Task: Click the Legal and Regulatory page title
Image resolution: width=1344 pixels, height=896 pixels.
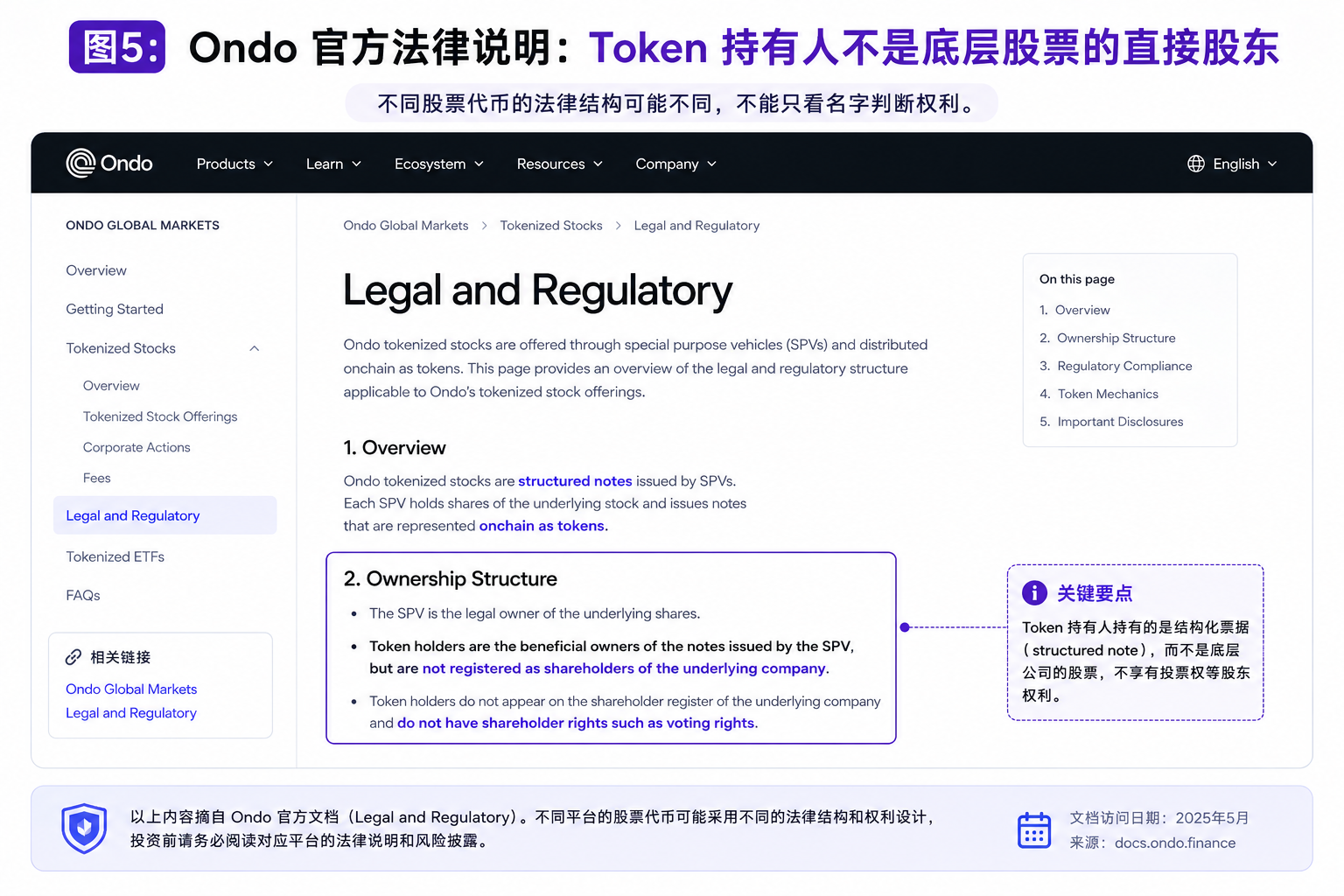Action: [x=537, y=290]
